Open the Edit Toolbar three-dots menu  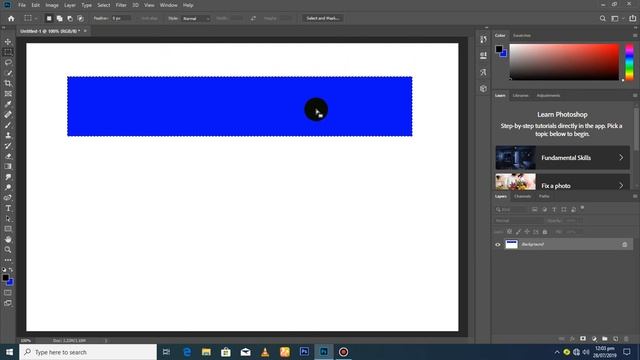point(8,260)
